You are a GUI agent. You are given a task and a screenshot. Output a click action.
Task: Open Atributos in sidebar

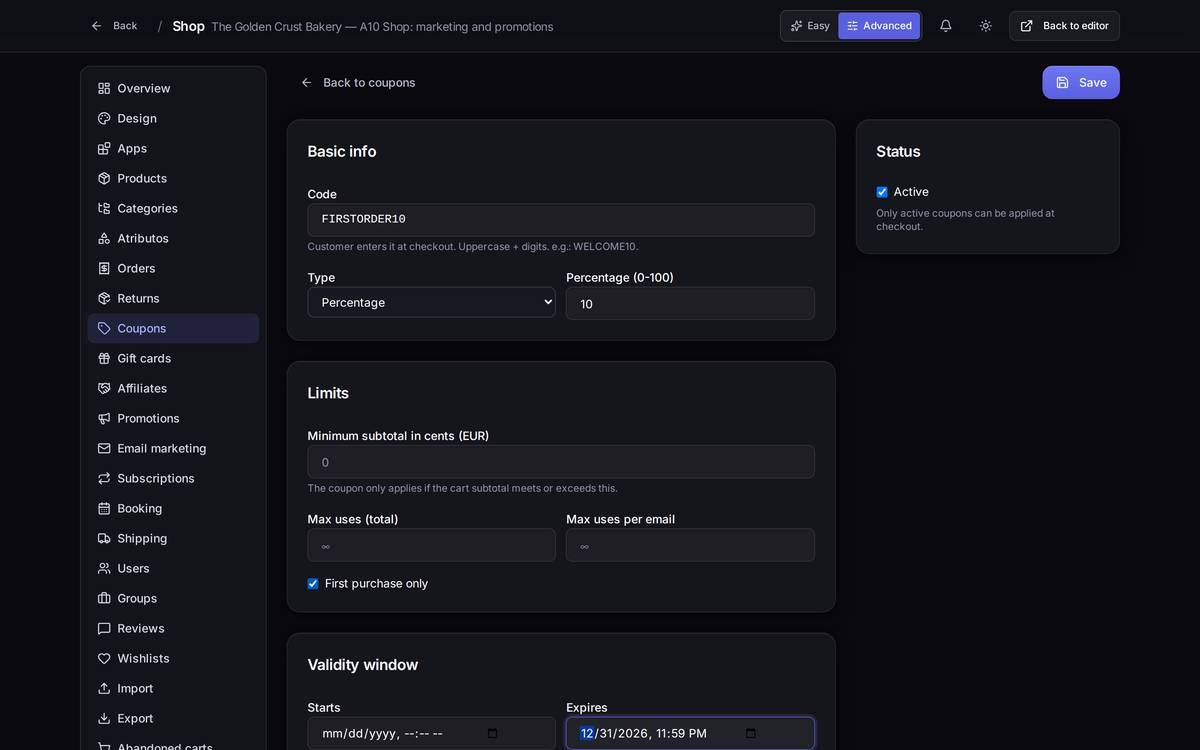pyautogui.click(x=173, y=238)
